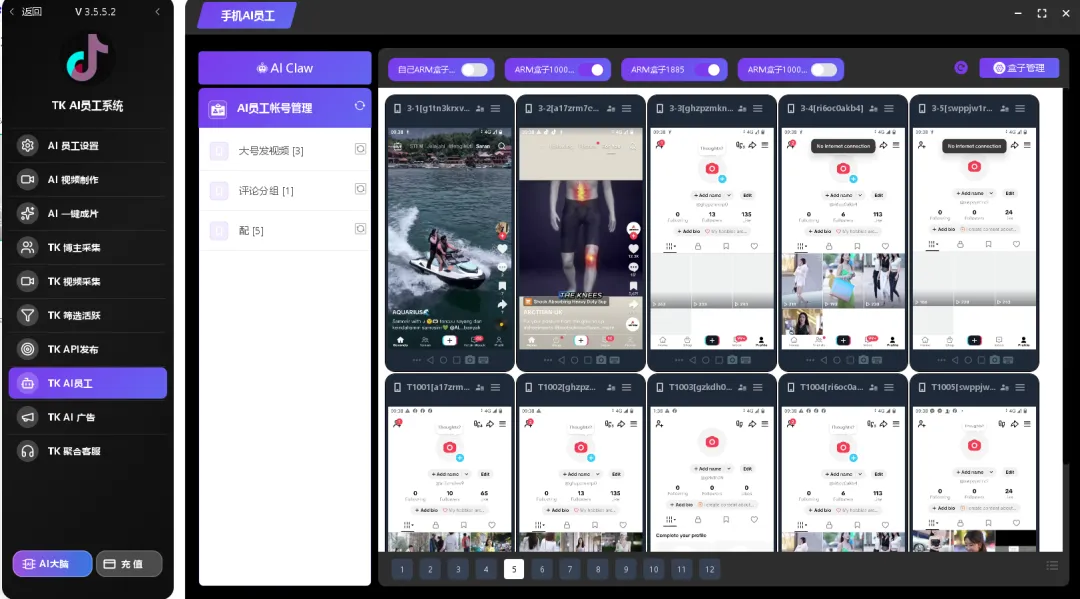This screenshot has height=599, width=1080.
Task: Click the 3-1 jet ski phone screen
Action: [x=449, y=238]
